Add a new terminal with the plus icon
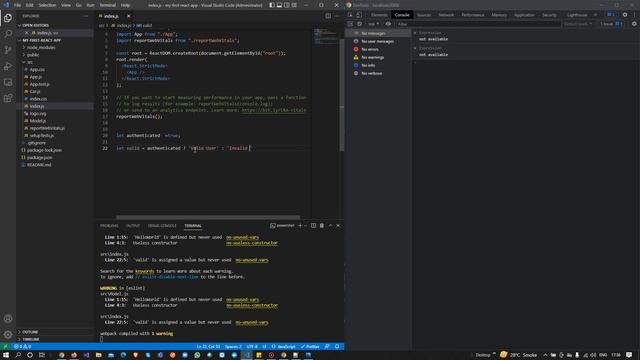 pyautogui.click(x=300, y=225)
